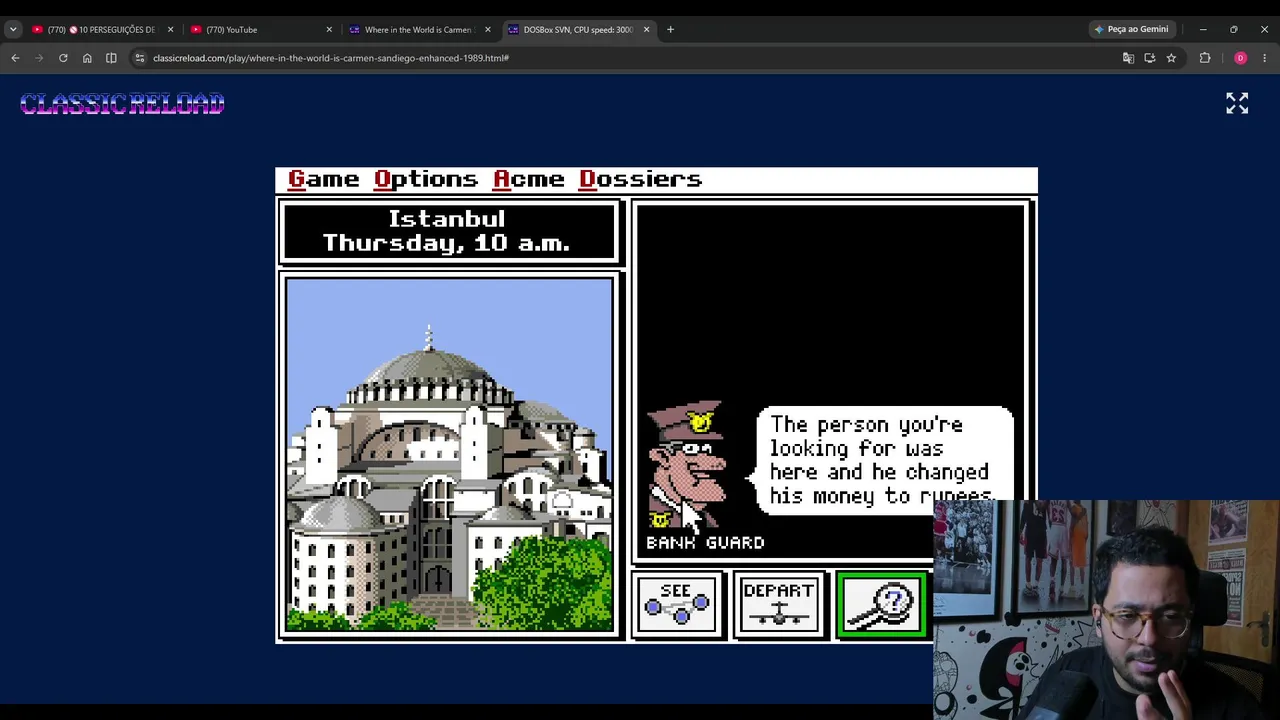Open the tab search dropdown
Screen dimensions: 1280x720
pos(13,30)
